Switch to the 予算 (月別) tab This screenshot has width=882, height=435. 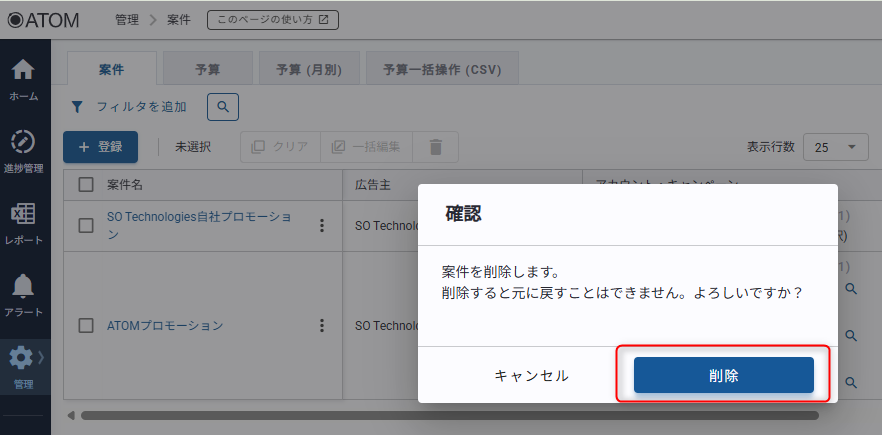301,70
